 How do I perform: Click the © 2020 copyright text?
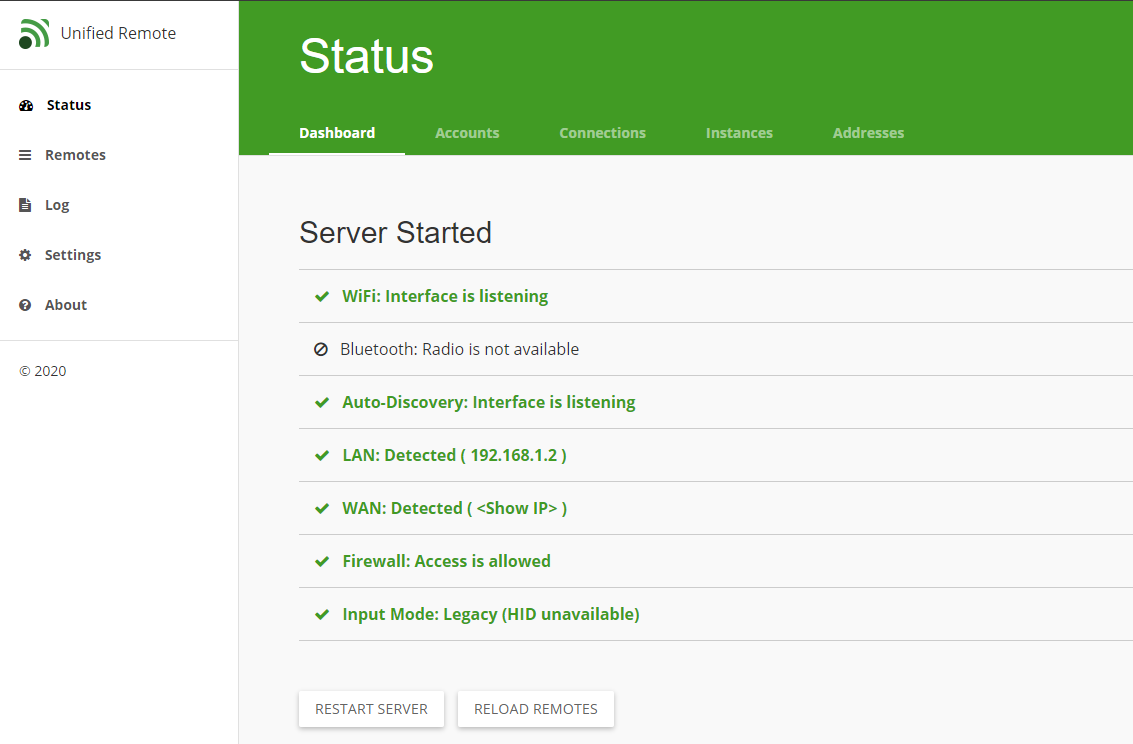pos(43,371)
